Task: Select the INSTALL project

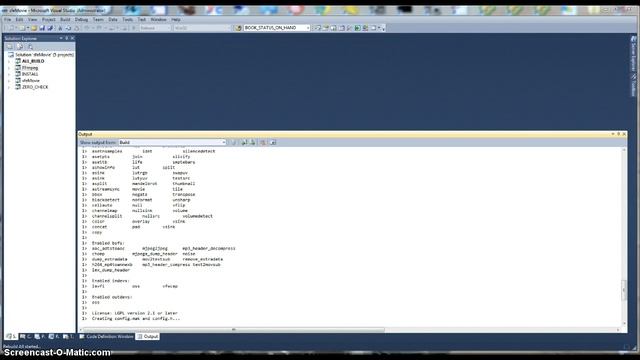Action: tap(29, 74)
